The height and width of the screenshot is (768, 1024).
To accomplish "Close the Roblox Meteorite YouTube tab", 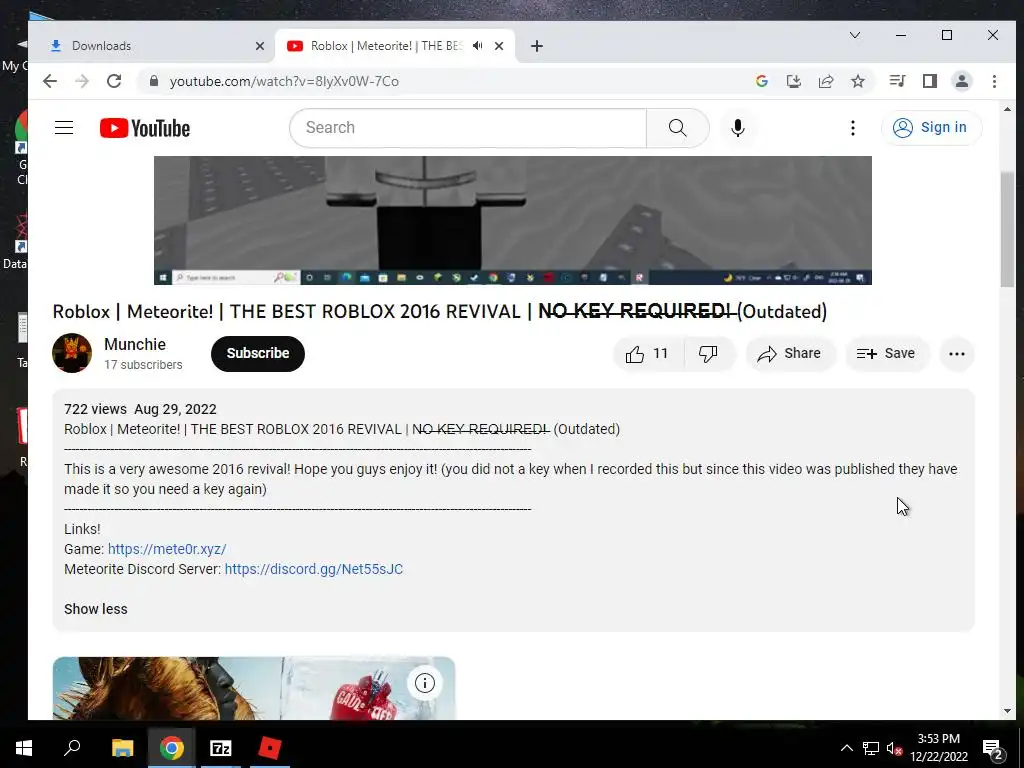I will 499,46.
